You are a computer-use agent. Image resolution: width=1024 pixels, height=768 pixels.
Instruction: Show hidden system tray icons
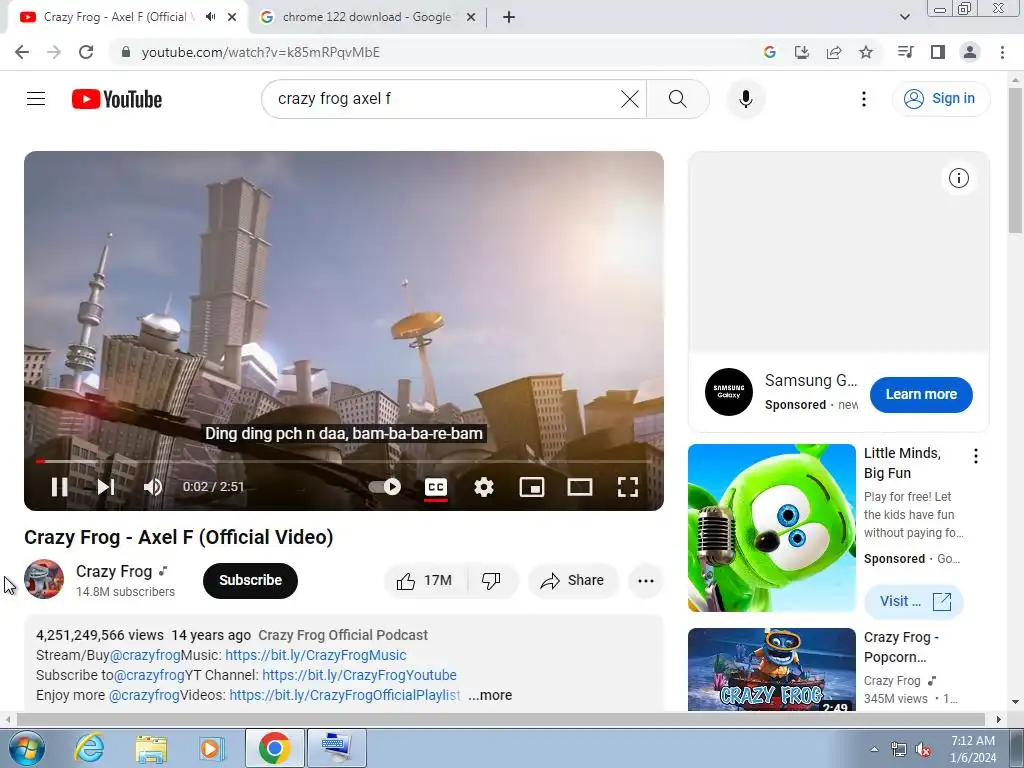(x=874, y=749)
